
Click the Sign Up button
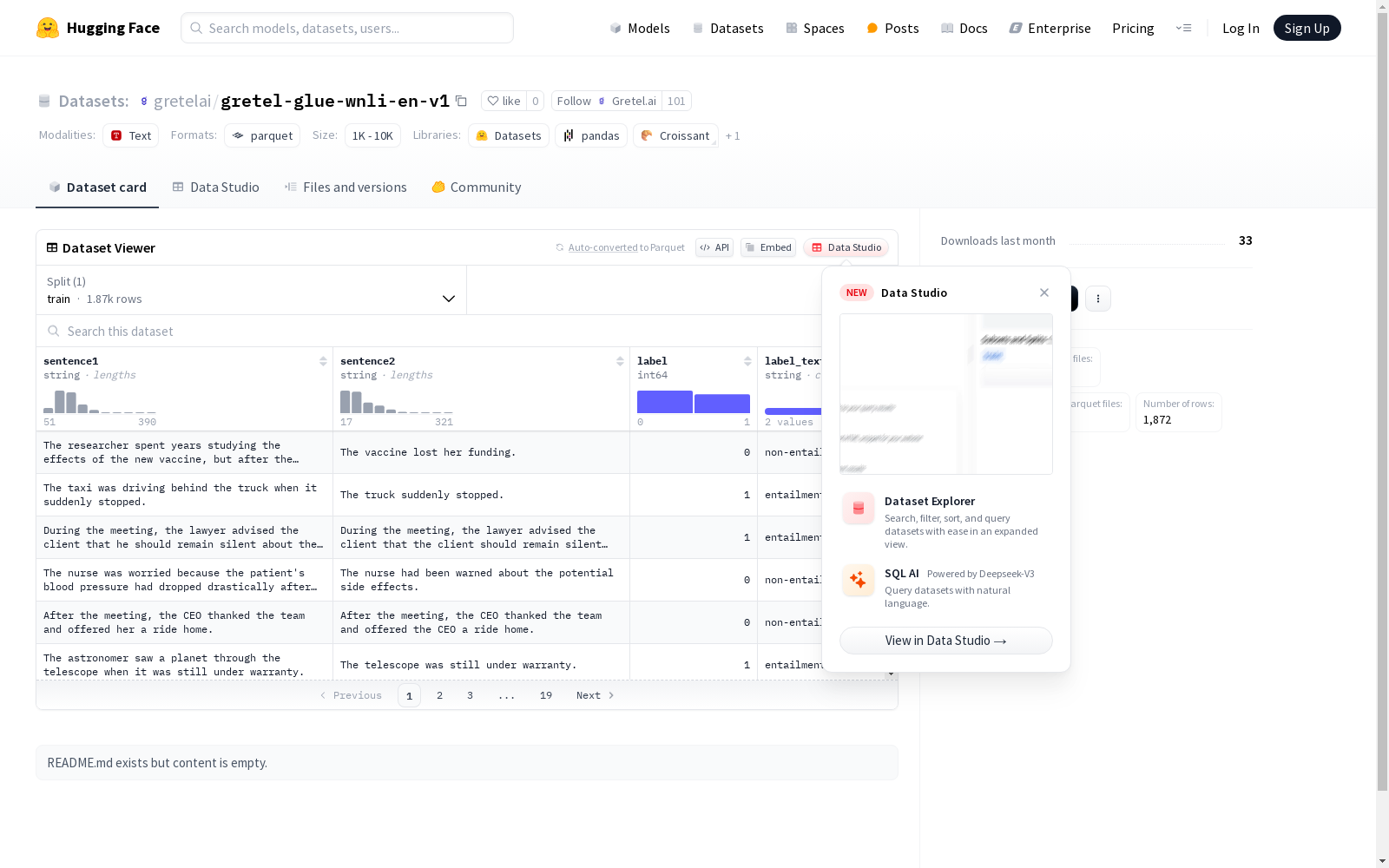(1307, 28)
